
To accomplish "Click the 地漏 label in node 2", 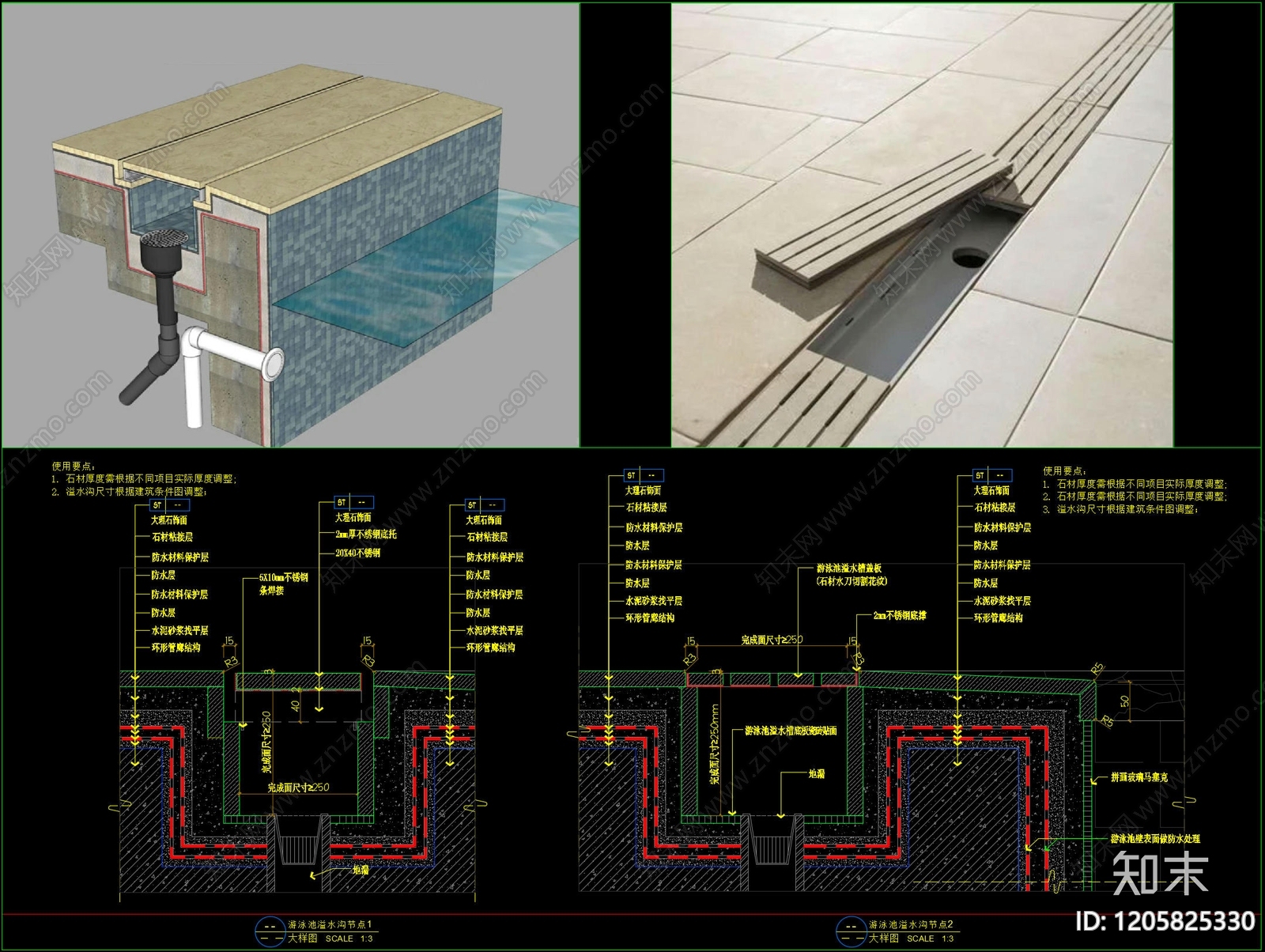I will [816, 773].
